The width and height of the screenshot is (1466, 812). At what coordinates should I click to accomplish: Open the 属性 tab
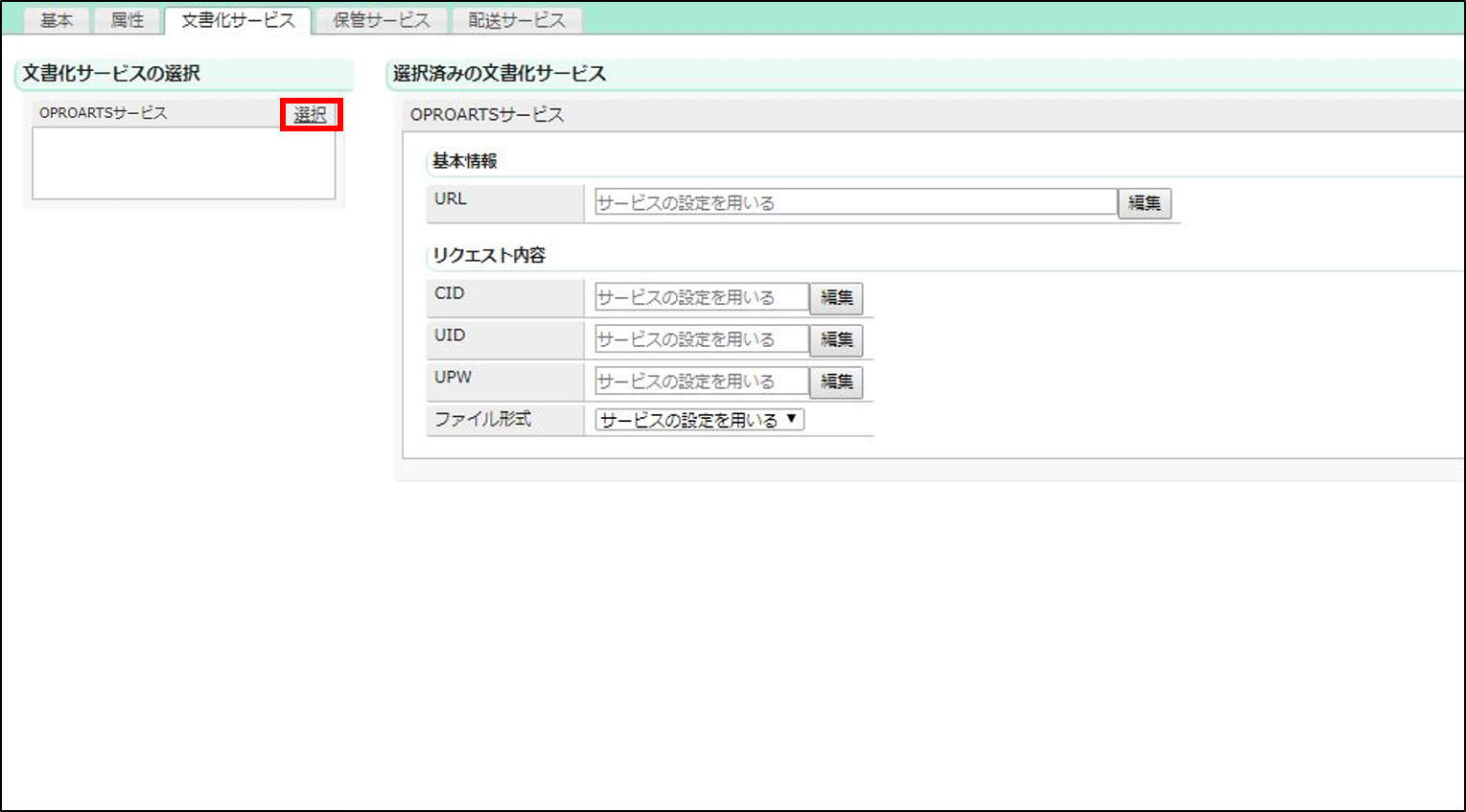coord(128,20)
